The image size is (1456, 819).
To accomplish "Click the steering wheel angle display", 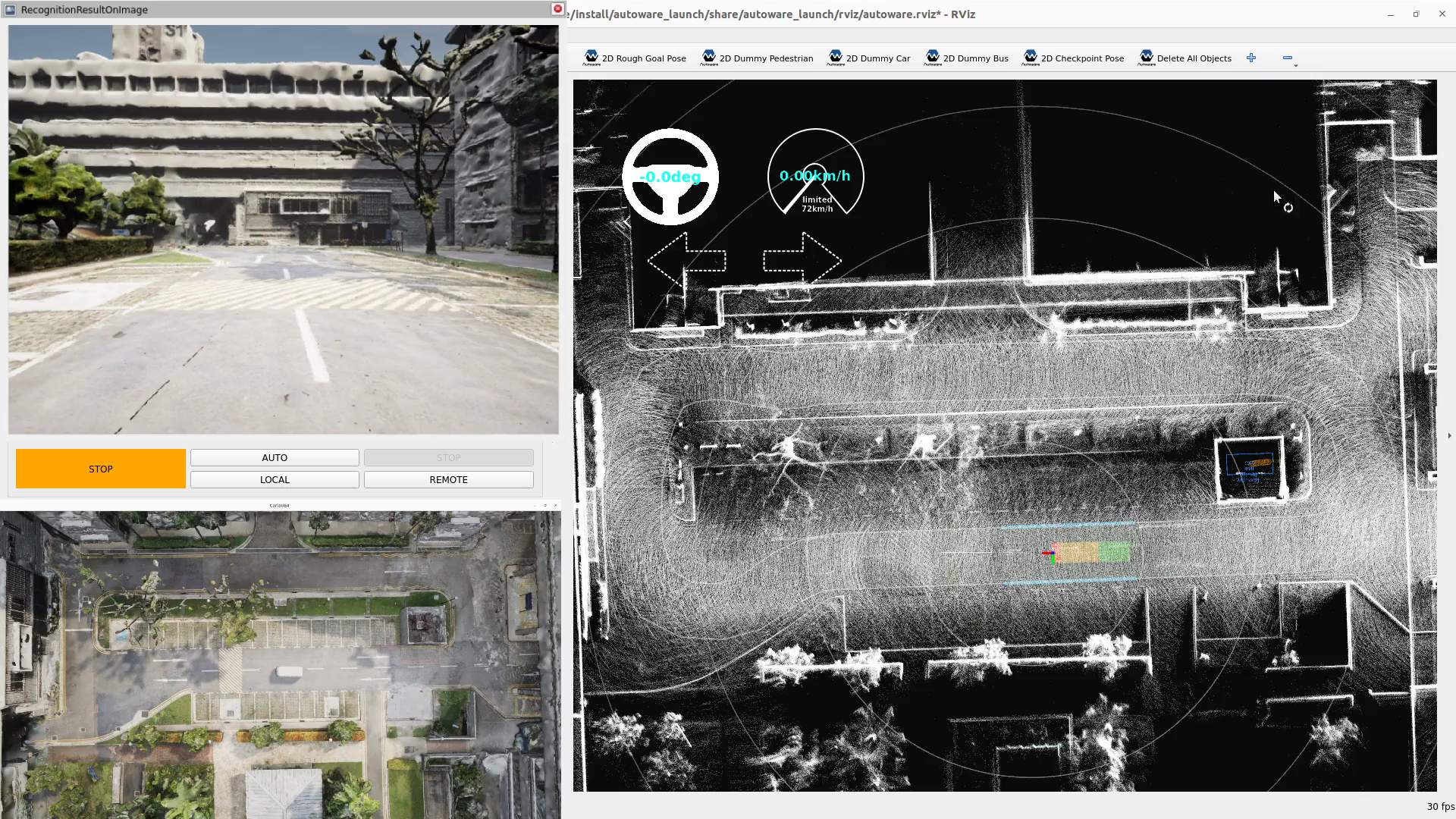I will (x=670, y=177).
